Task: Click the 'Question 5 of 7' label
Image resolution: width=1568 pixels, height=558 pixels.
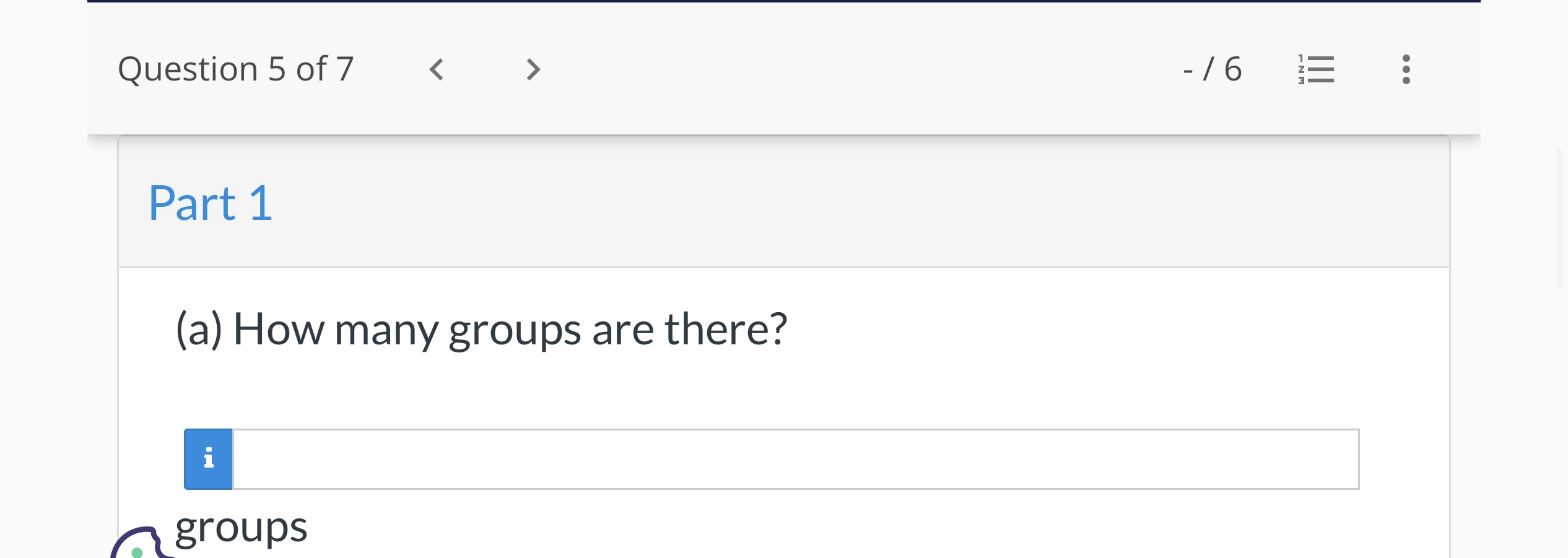Action: click(237, 69)
